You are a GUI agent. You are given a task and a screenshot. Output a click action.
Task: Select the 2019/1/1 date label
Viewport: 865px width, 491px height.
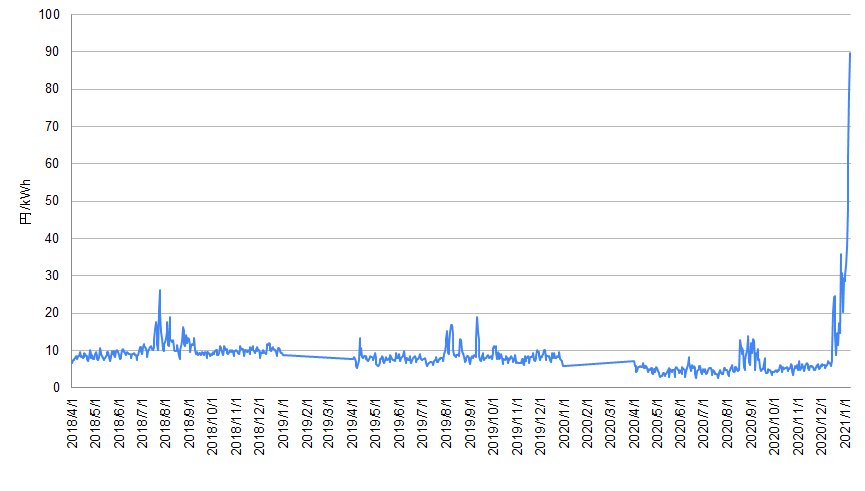tap(283, 423)
